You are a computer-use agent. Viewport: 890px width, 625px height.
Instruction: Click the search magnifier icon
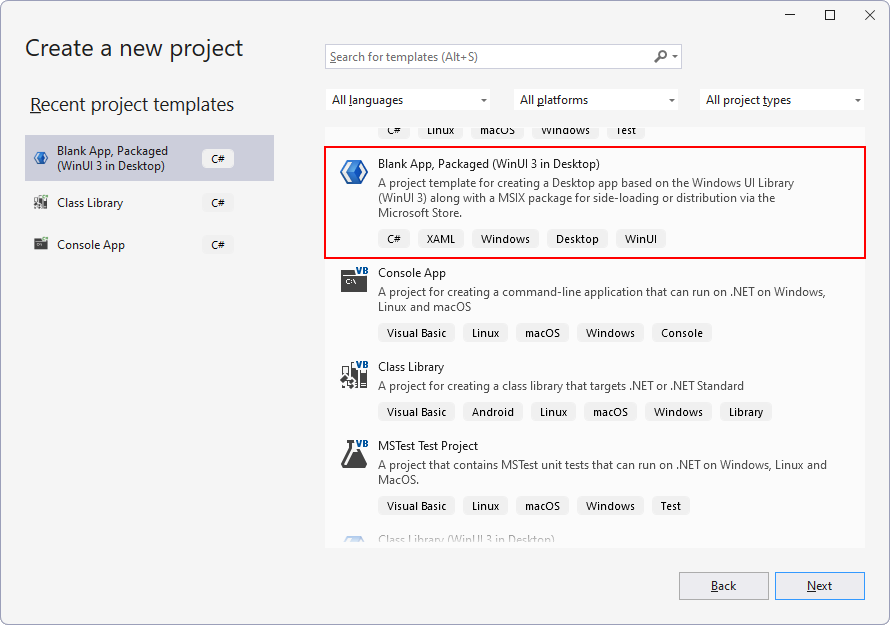[660, 57]
